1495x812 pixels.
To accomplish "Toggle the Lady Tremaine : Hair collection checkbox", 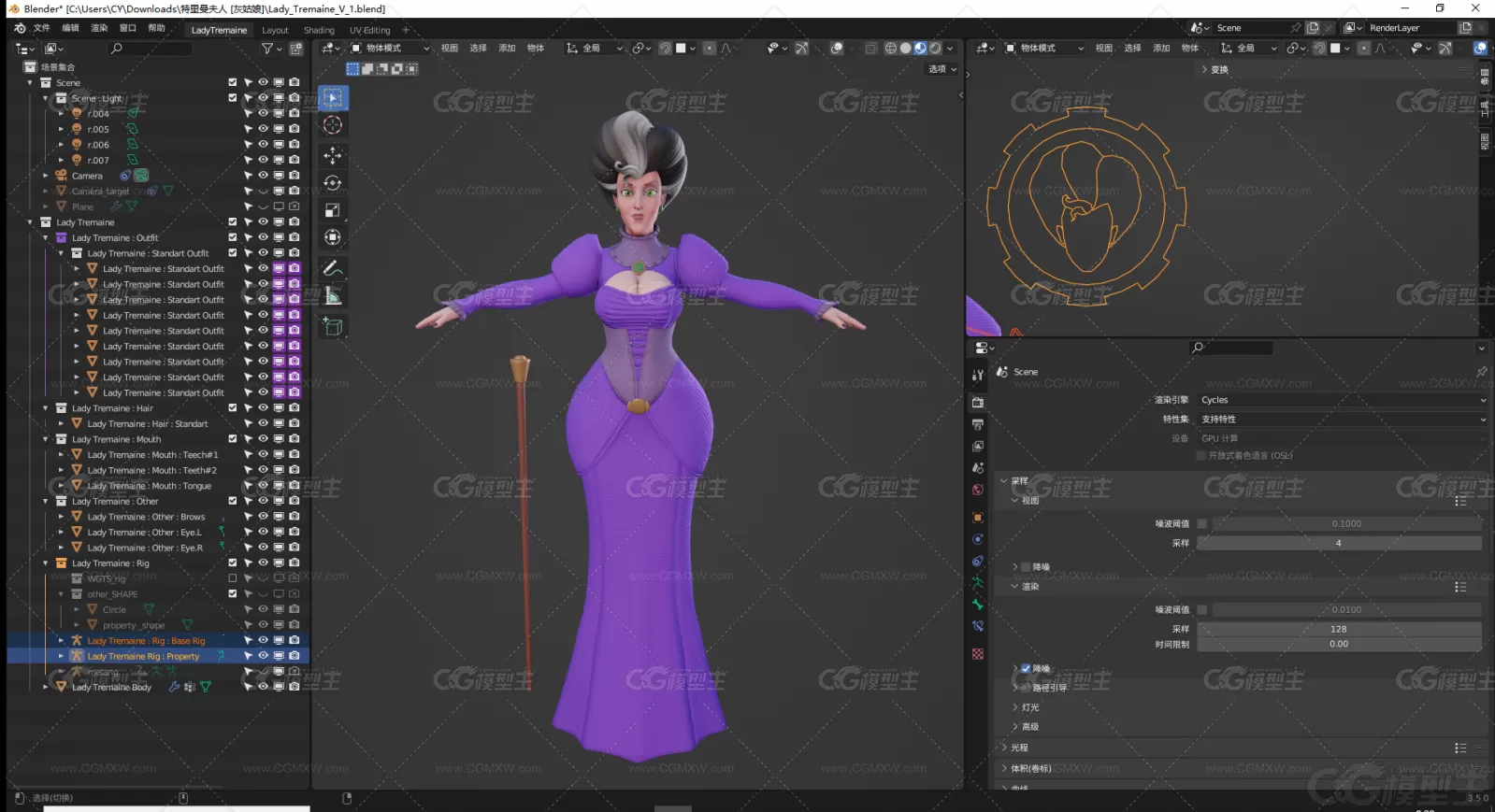I will click(x=233, y=407).
